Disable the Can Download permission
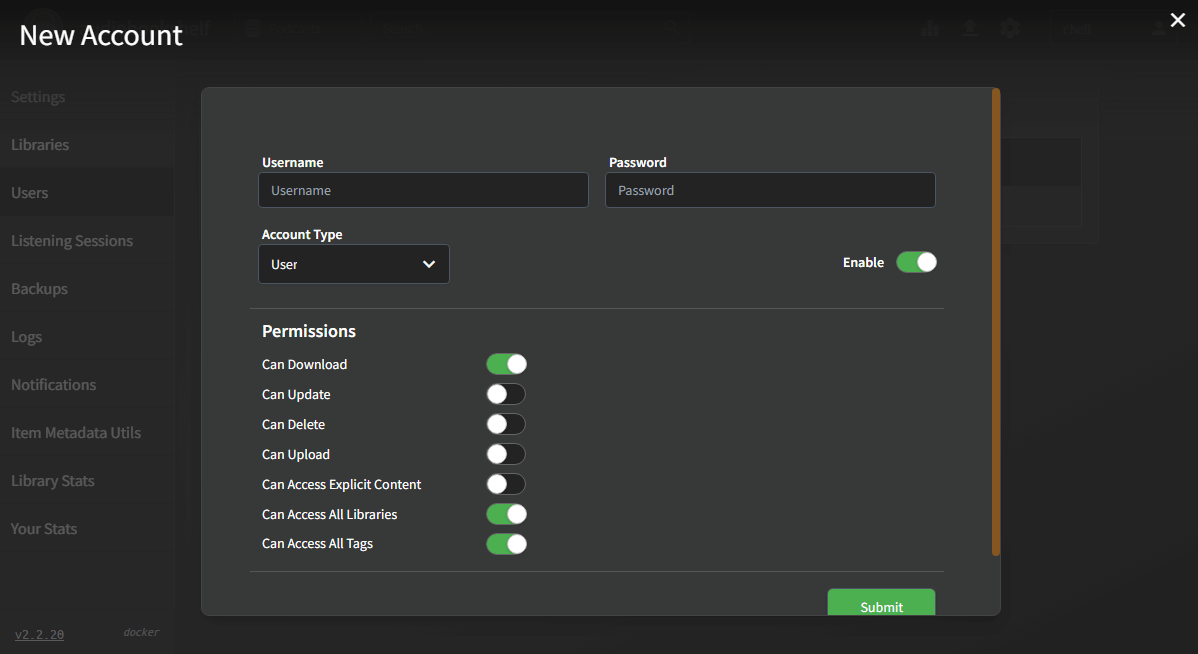 [x=506, y=363]
